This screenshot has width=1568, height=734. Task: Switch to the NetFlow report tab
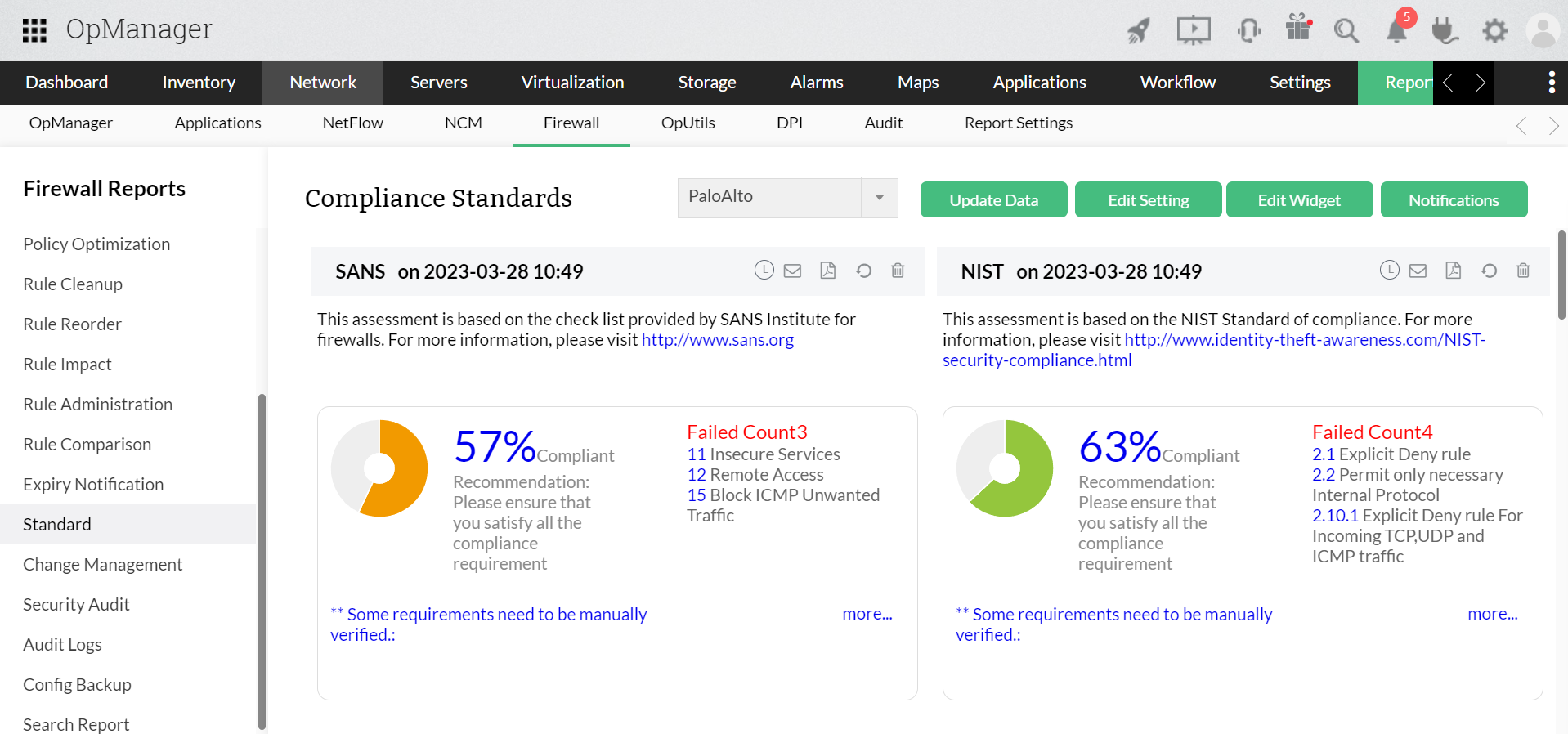352,123
